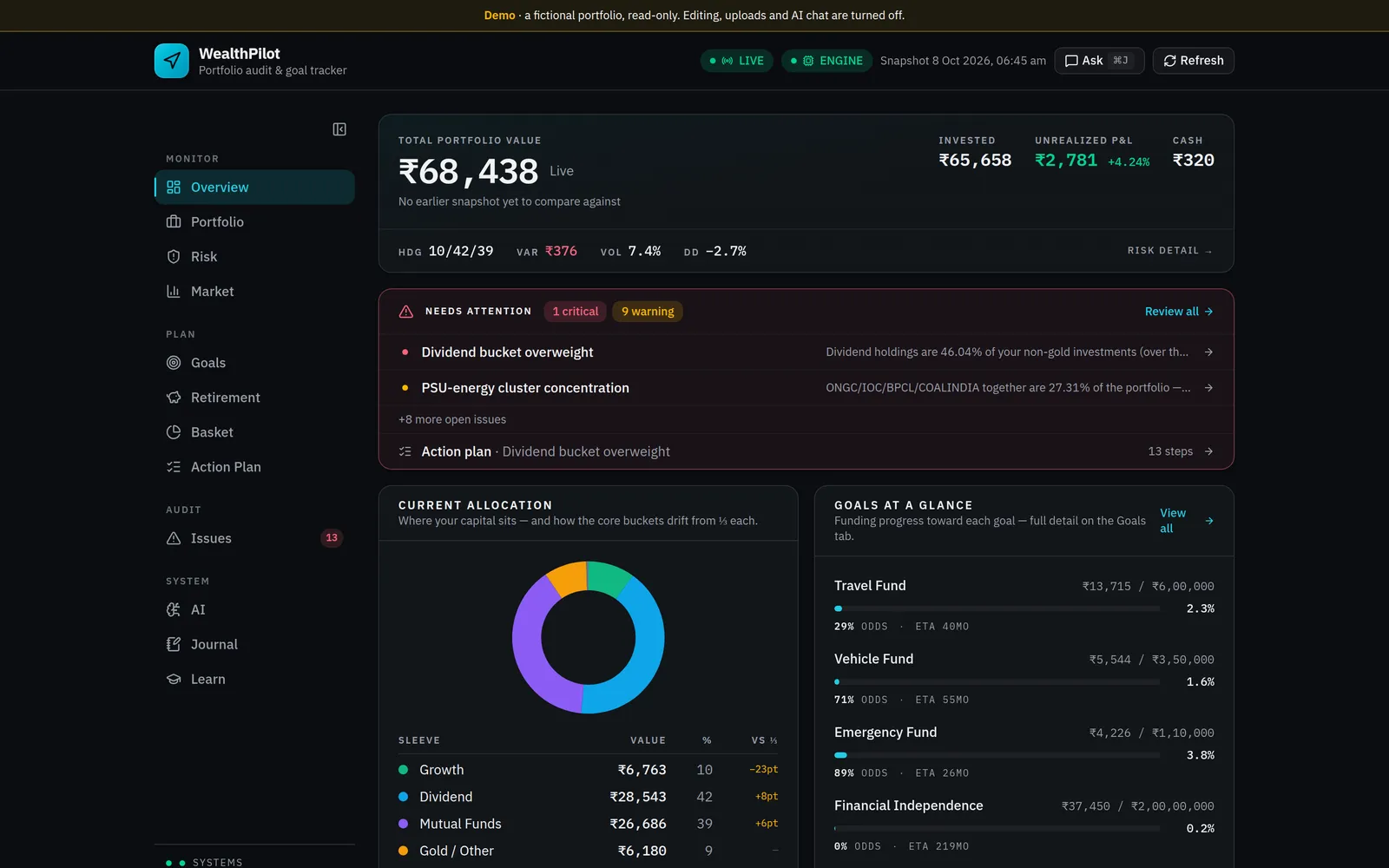This screenshot has height=868, width=1389.
Task: Click the Demo label in the top banner
Action: click(499, 16)
